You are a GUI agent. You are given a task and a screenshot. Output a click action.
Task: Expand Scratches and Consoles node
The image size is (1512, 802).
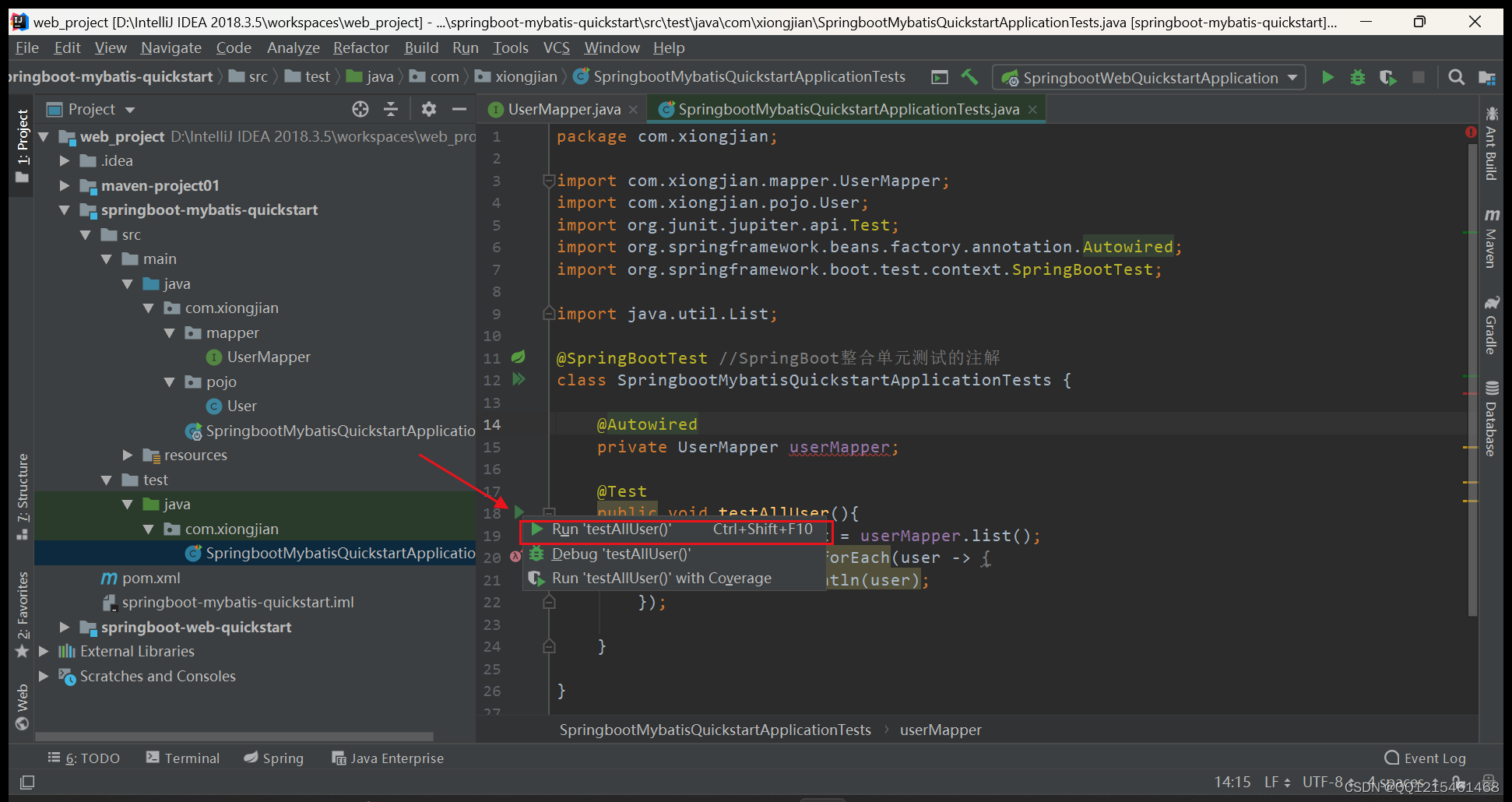44,676
